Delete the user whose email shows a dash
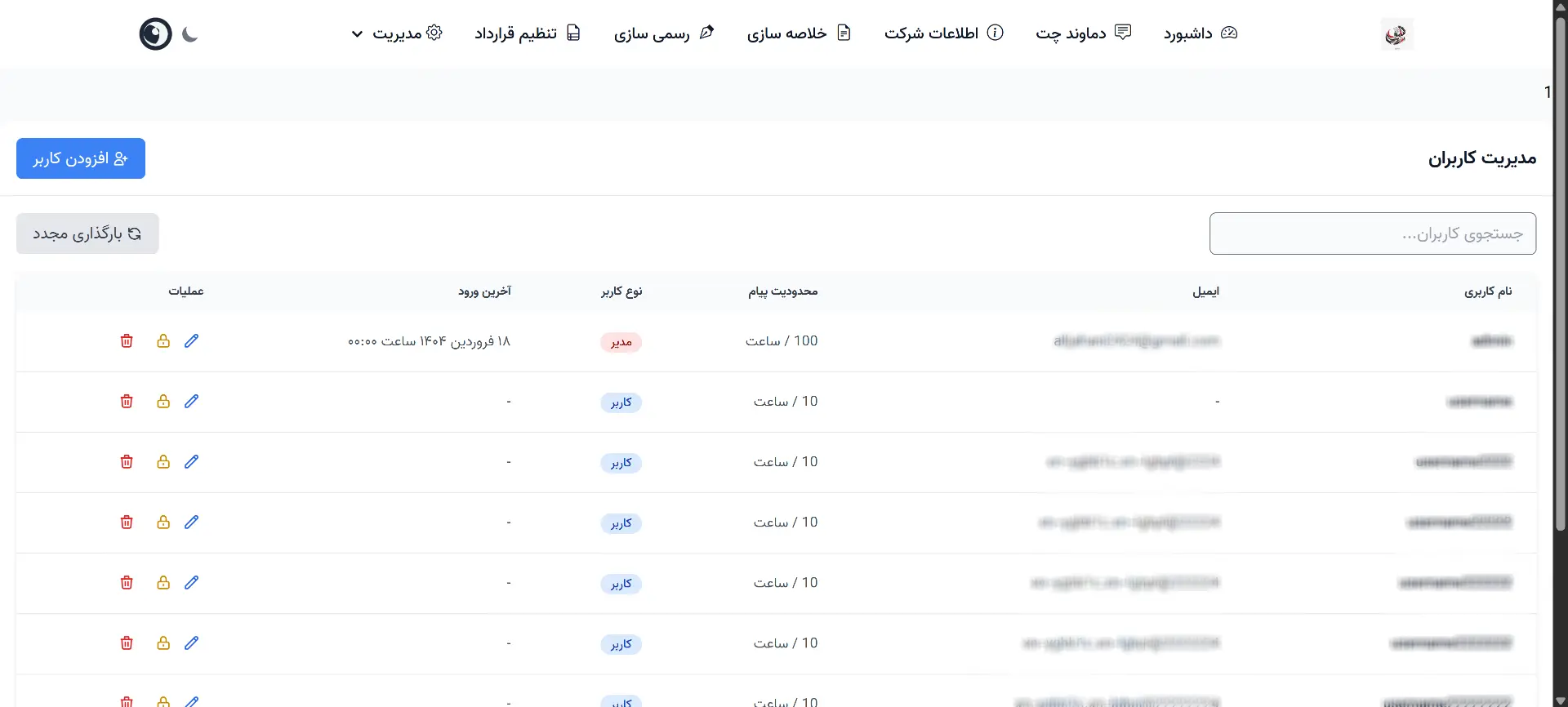Image resolution: width=1568 pixels, height=707 pixels. point(127,401)
